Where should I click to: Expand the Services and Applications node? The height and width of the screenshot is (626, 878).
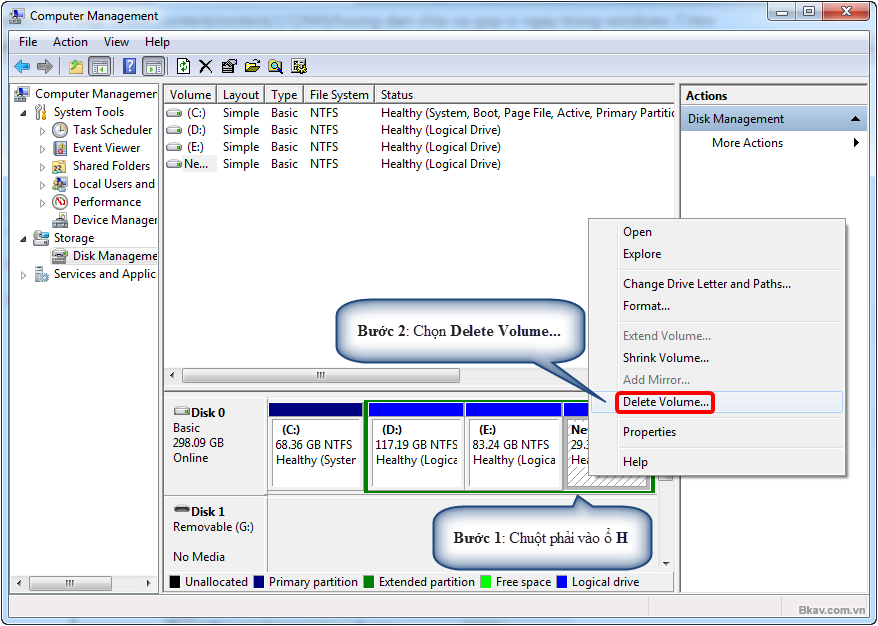[23, 273]
